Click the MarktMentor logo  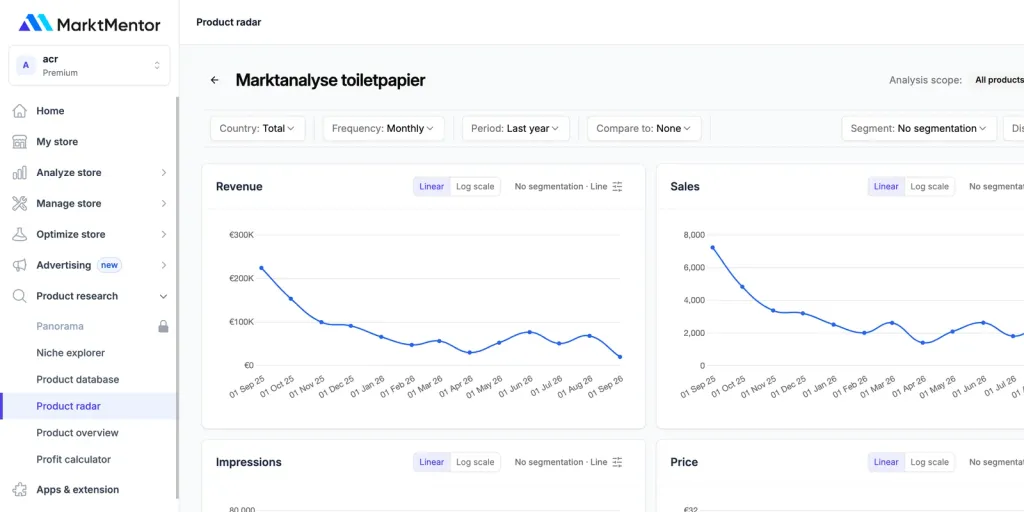(89, 24)
